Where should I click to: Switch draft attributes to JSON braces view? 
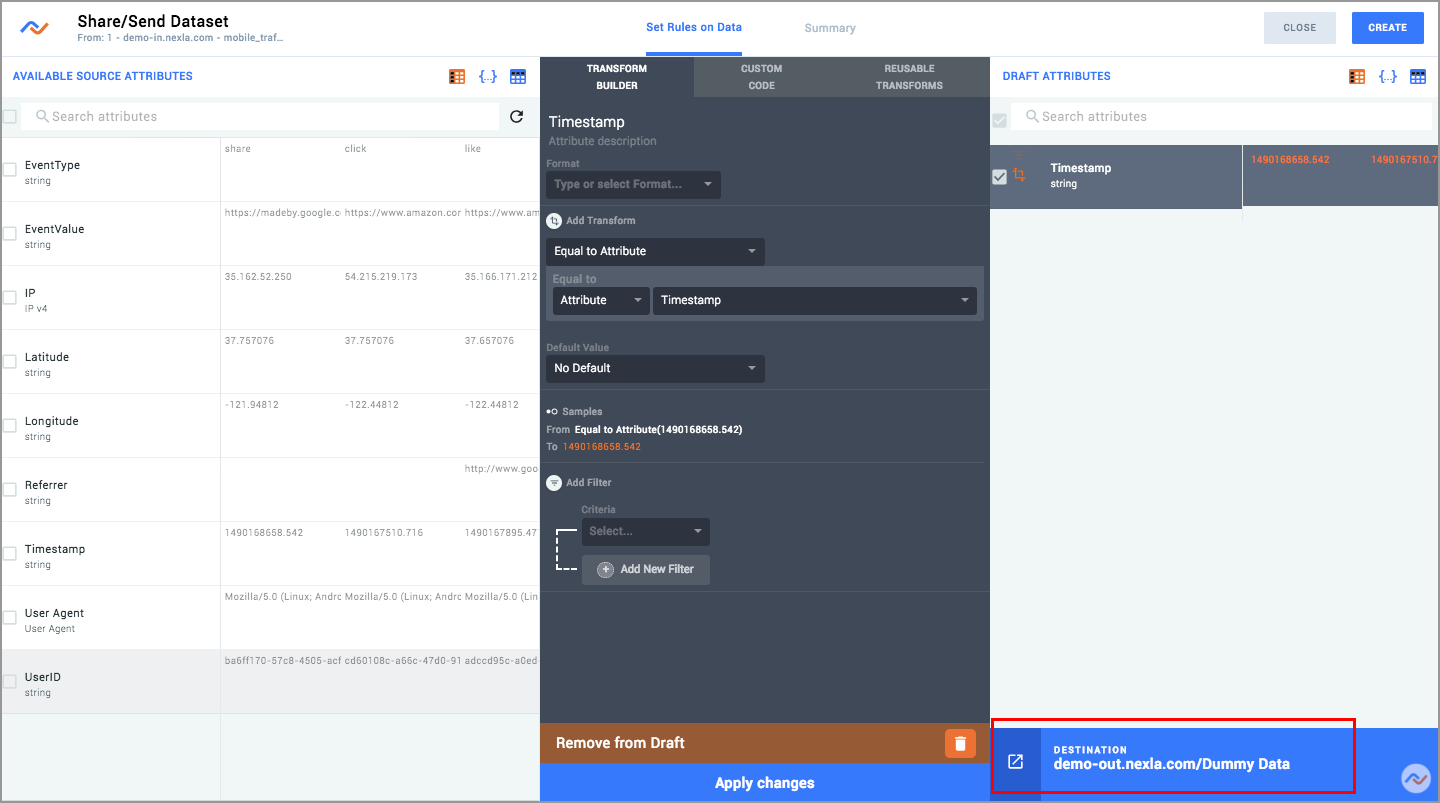pos(1388,76)
